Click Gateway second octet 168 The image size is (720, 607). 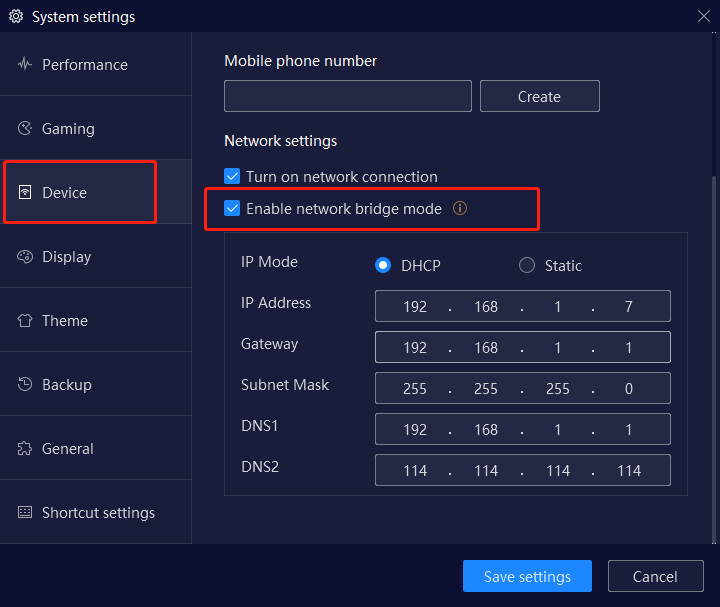point(486,348)
